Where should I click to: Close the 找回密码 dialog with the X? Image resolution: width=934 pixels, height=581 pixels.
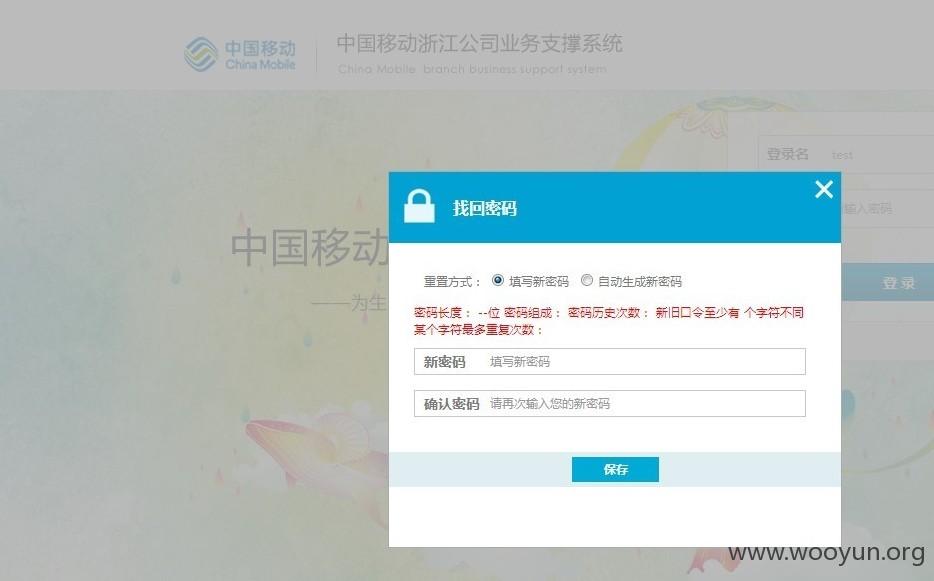824,189
